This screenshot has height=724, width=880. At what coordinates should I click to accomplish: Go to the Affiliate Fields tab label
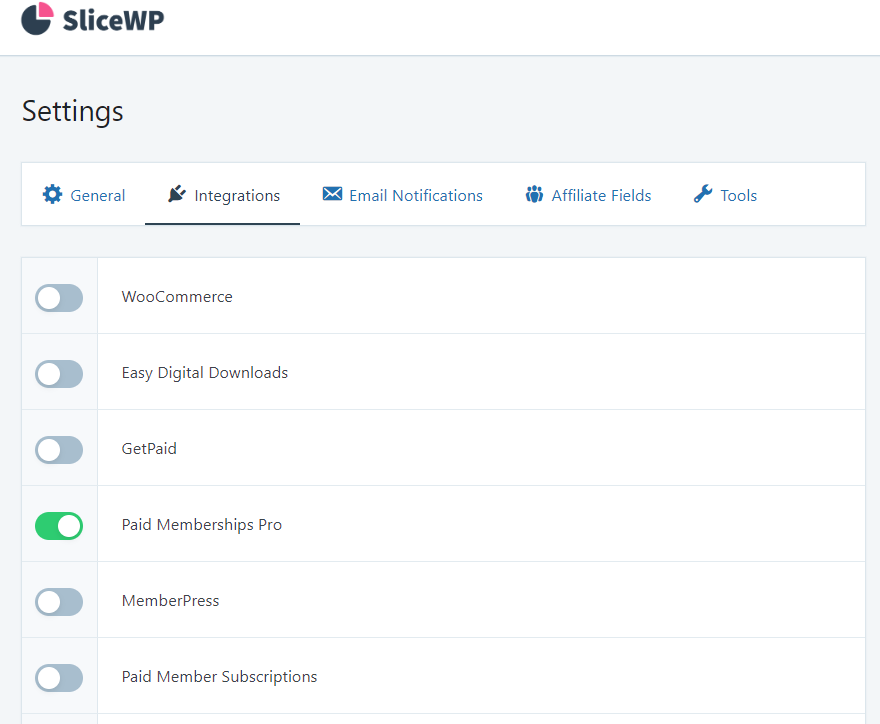pos(601,196)
